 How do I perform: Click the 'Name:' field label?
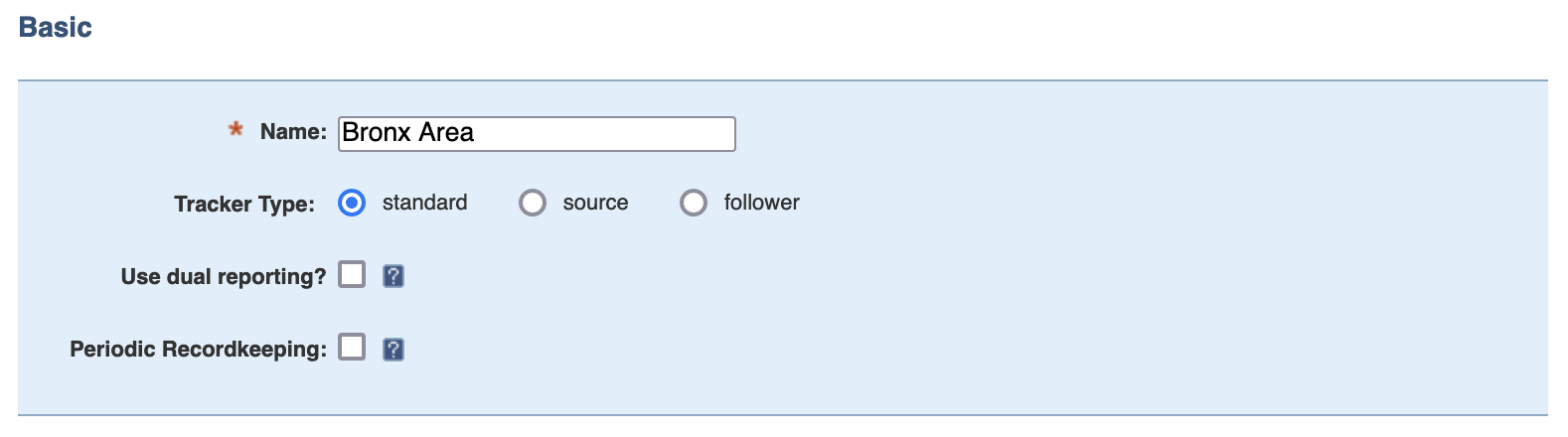click(293, 131)
